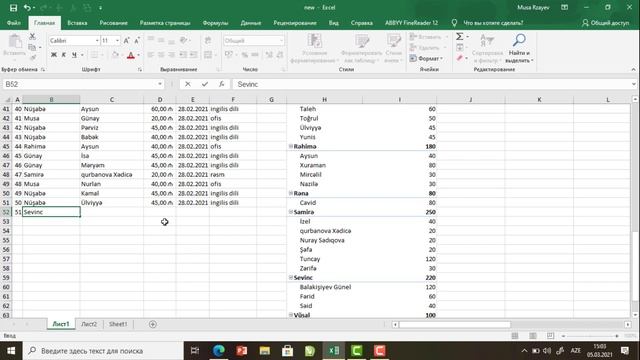This screenshot has height=360, width=640.
Task: Increase font size with the larger A
Action: [x=127, y=40]
